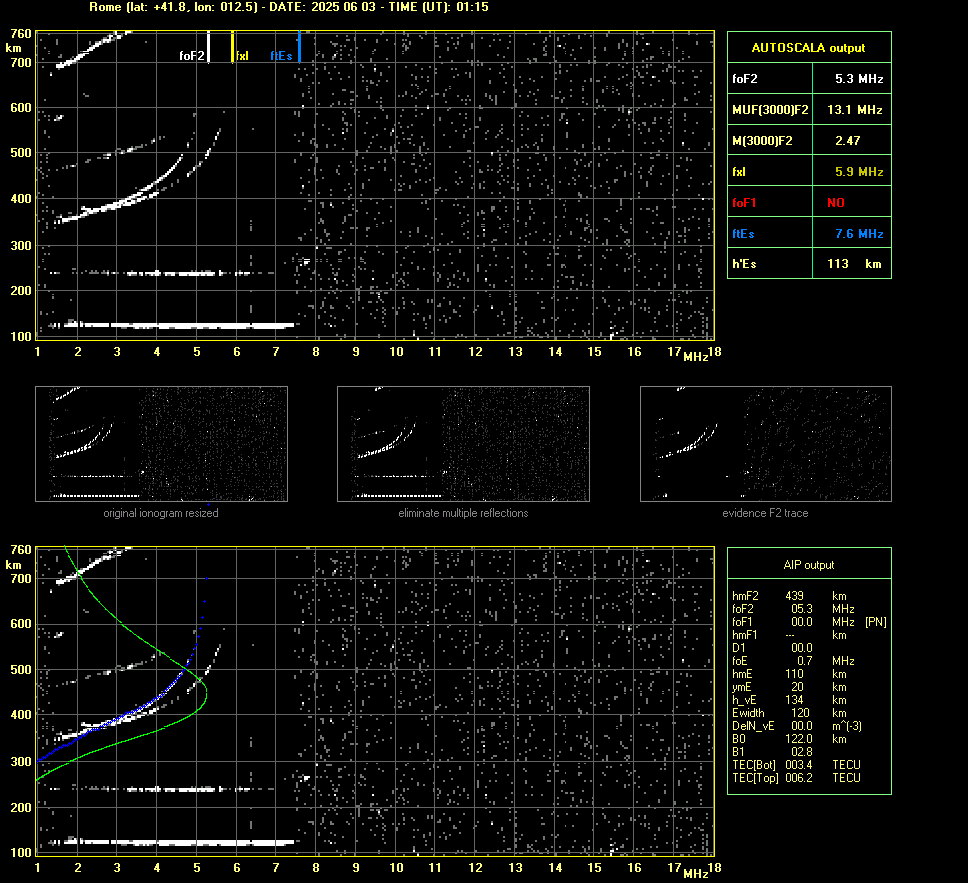Click the "[PN]" tag in AIP output

pyautogui.click(x=876, y=622)
